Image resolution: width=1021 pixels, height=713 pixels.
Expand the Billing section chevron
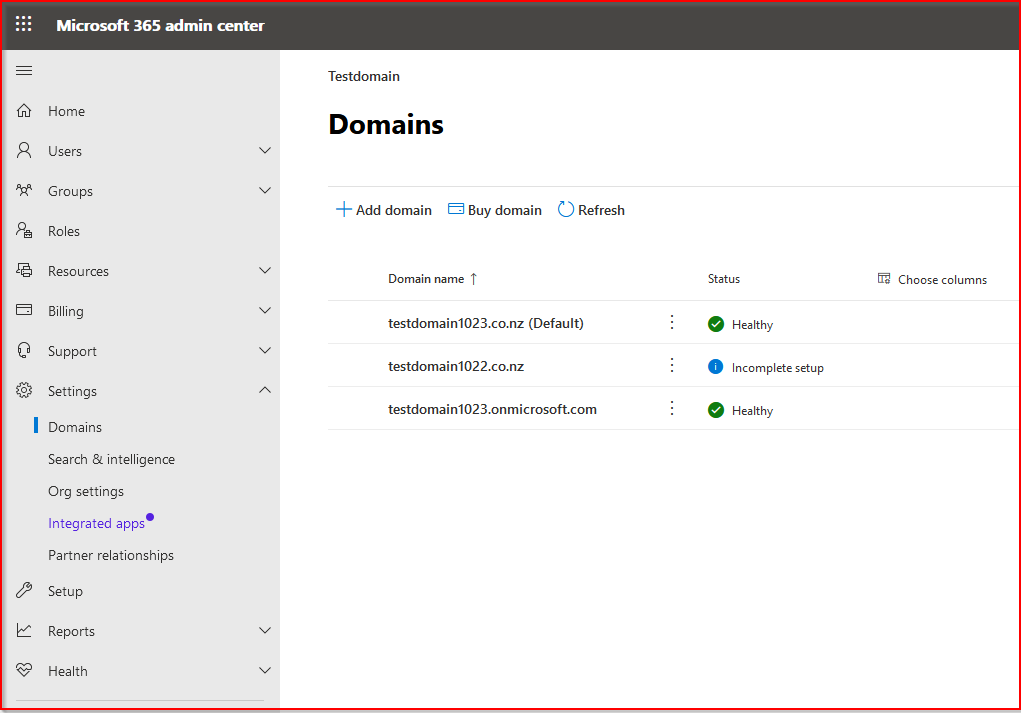click(265, 311)
